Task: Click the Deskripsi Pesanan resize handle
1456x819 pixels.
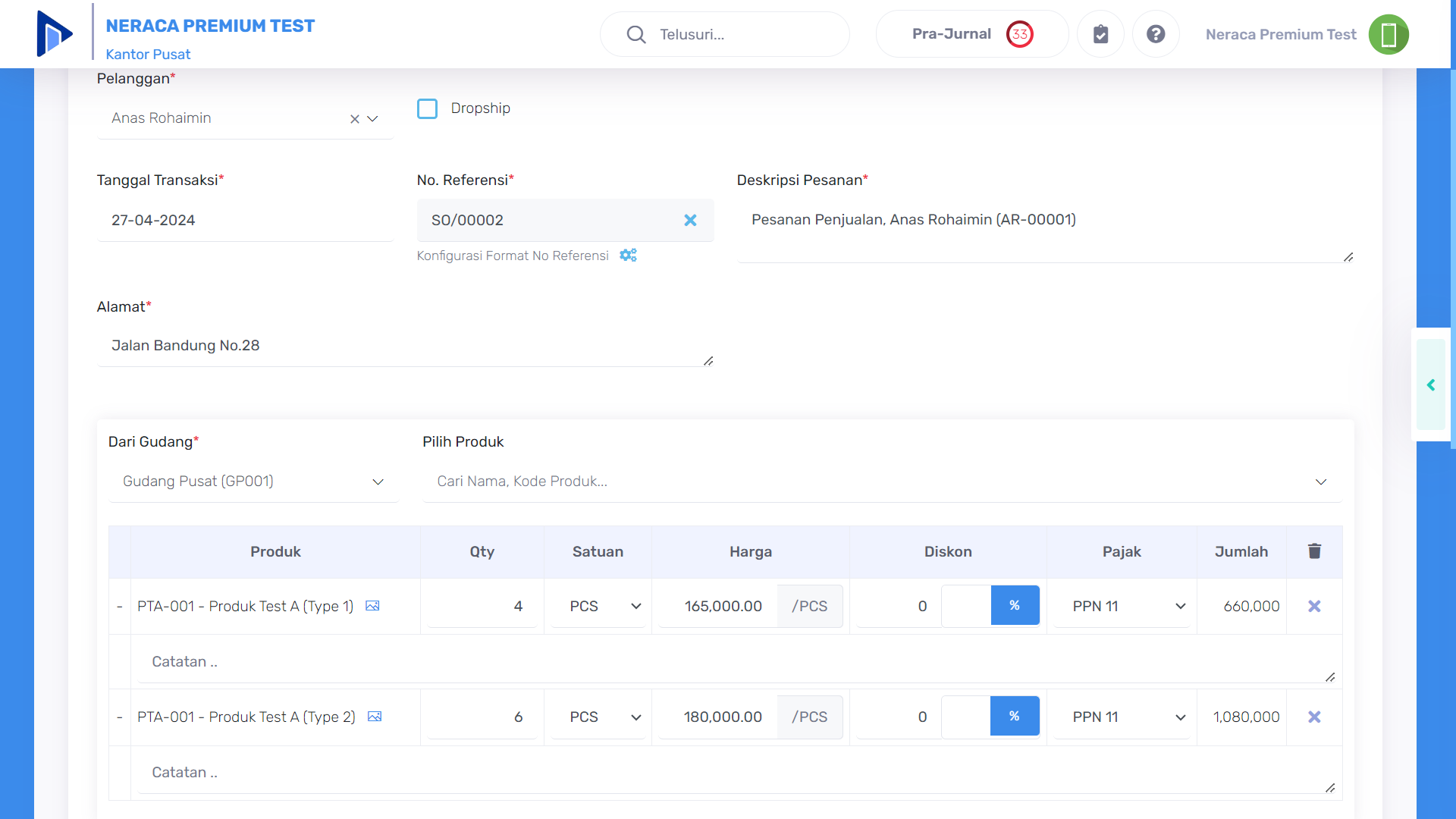Action: (x=1348, y=257)
